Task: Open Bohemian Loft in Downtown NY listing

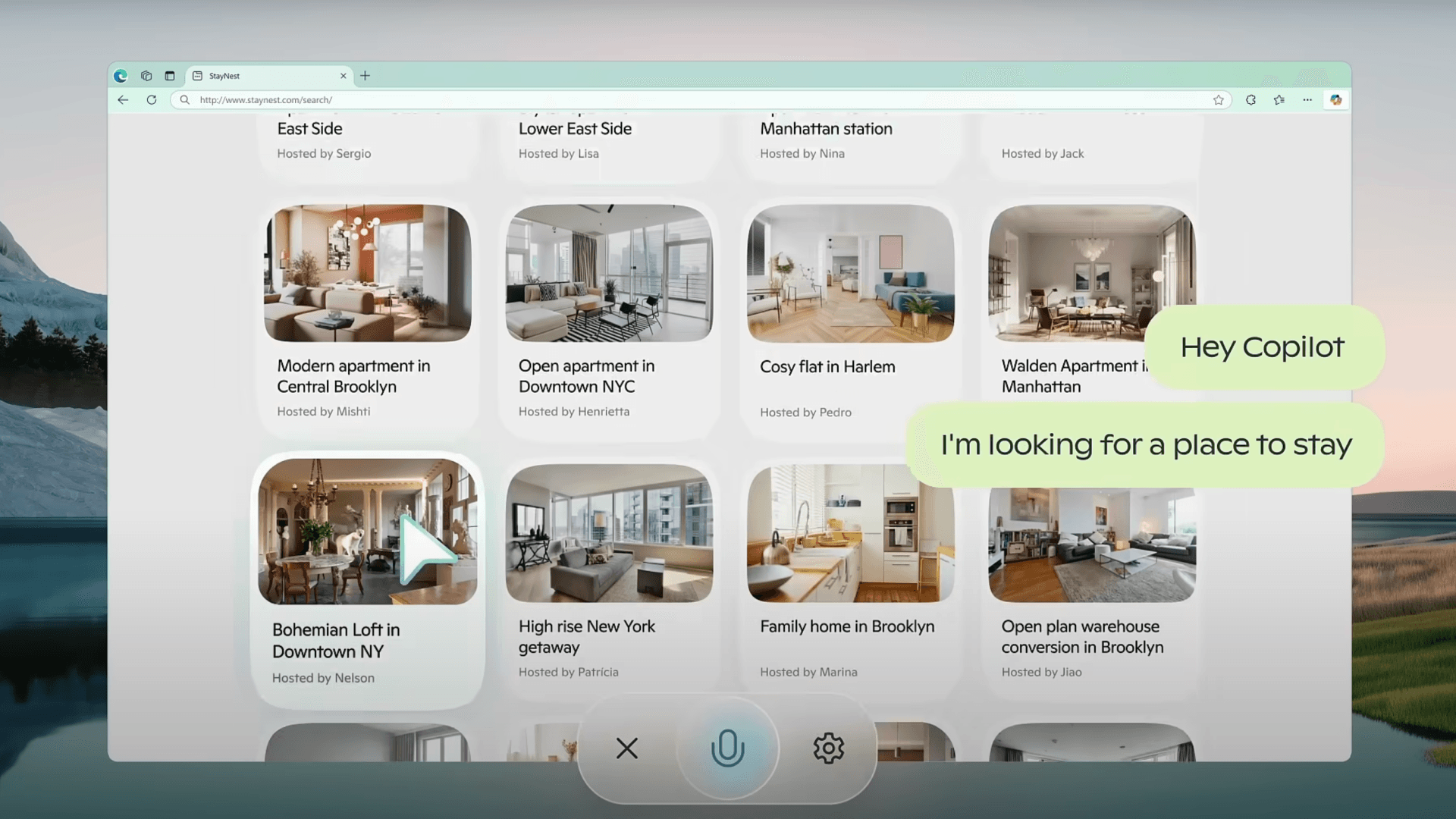Action: pyautogui.click(x=336, y=640)
